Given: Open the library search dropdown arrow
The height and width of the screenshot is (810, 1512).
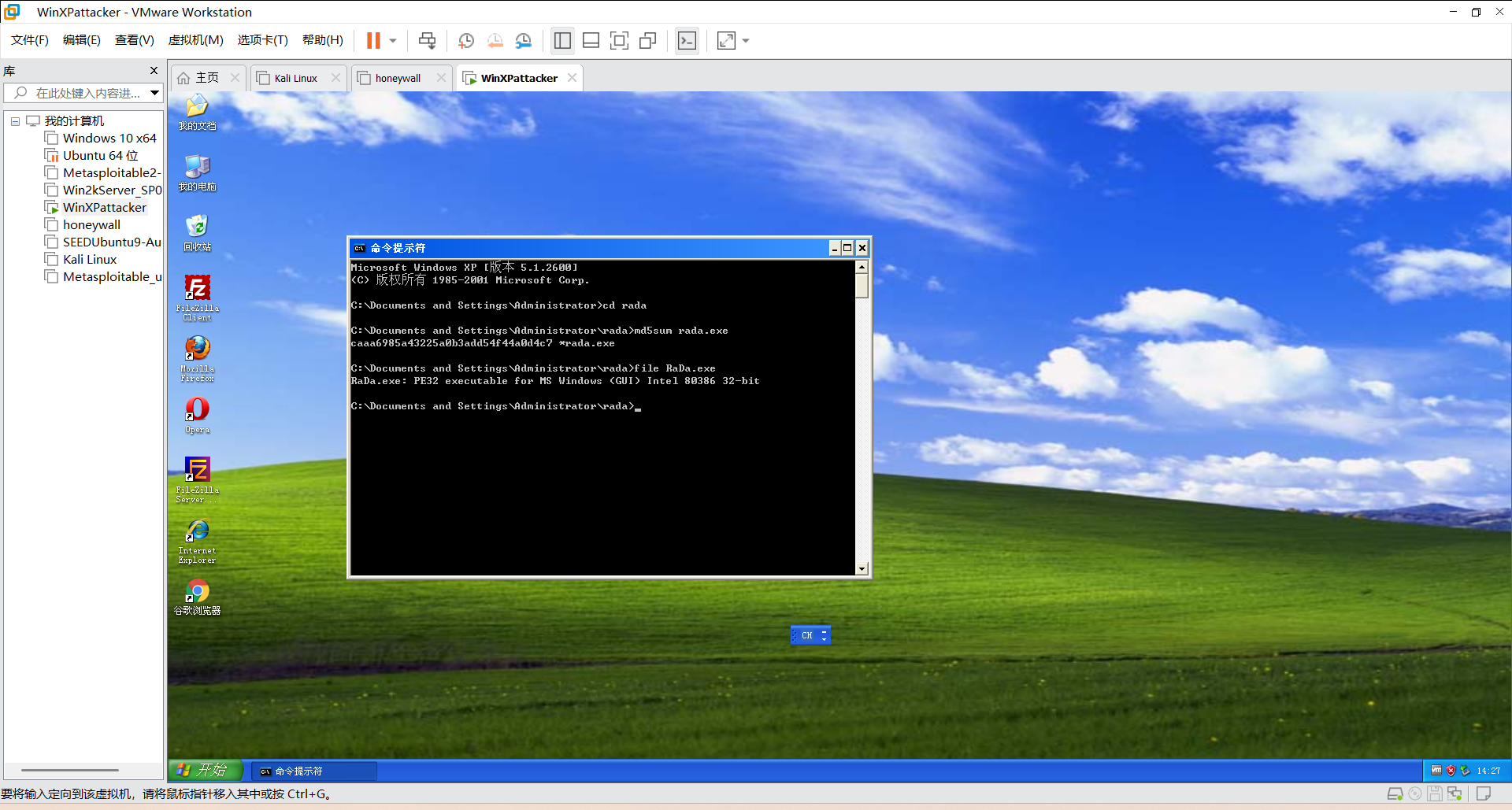Looking at the screenshot, I should (155, 93).
